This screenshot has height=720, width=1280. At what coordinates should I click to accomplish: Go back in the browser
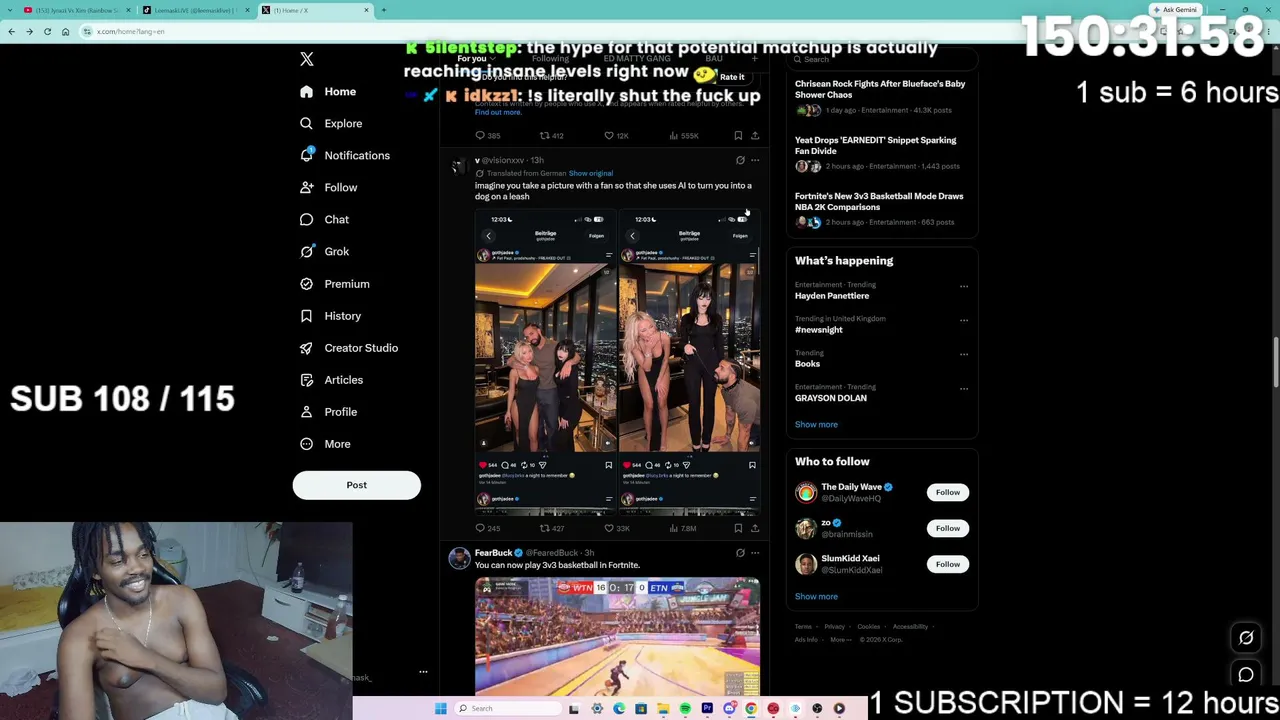pyautogui.click(x=11, y=31)
